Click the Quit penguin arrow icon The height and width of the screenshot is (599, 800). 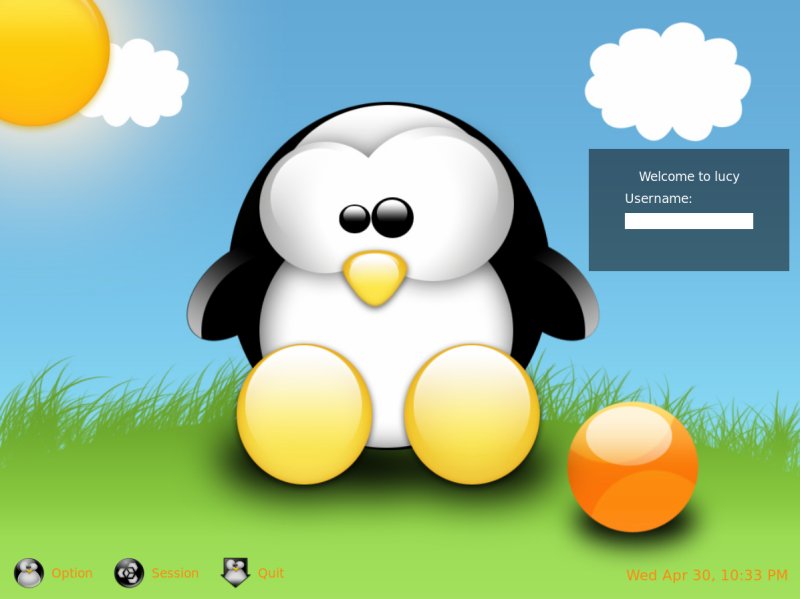click(x=235, y=572)
